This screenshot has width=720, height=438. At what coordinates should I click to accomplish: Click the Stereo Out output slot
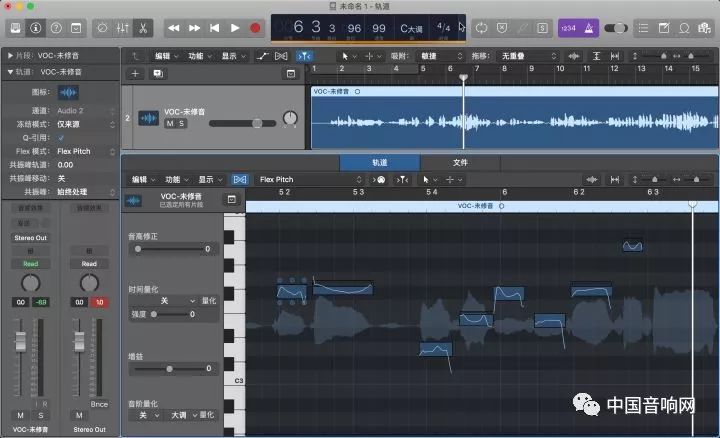(x=30, y=238)
